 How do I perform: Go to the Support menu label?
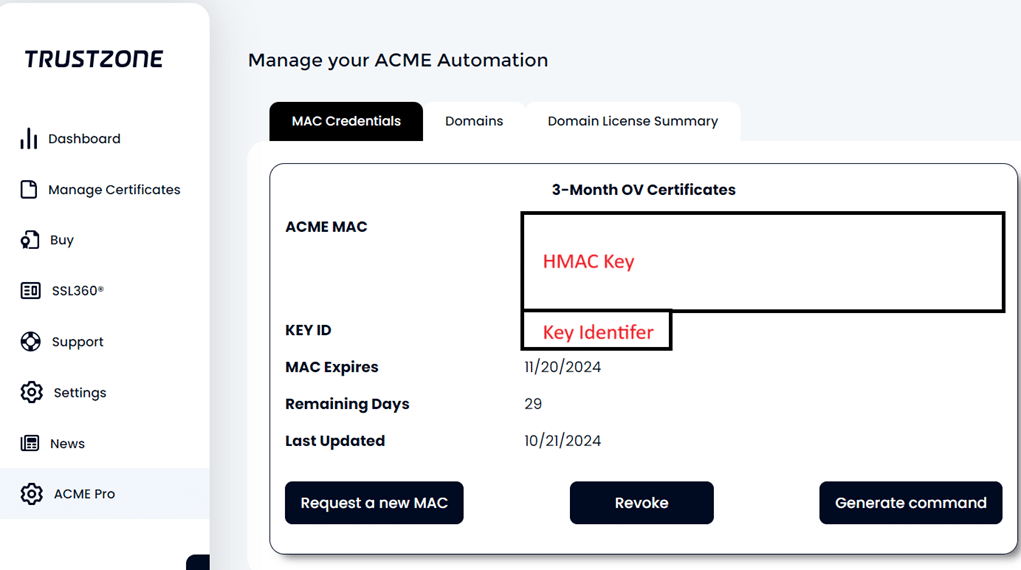pyautogui.click(x=77, y=342)
